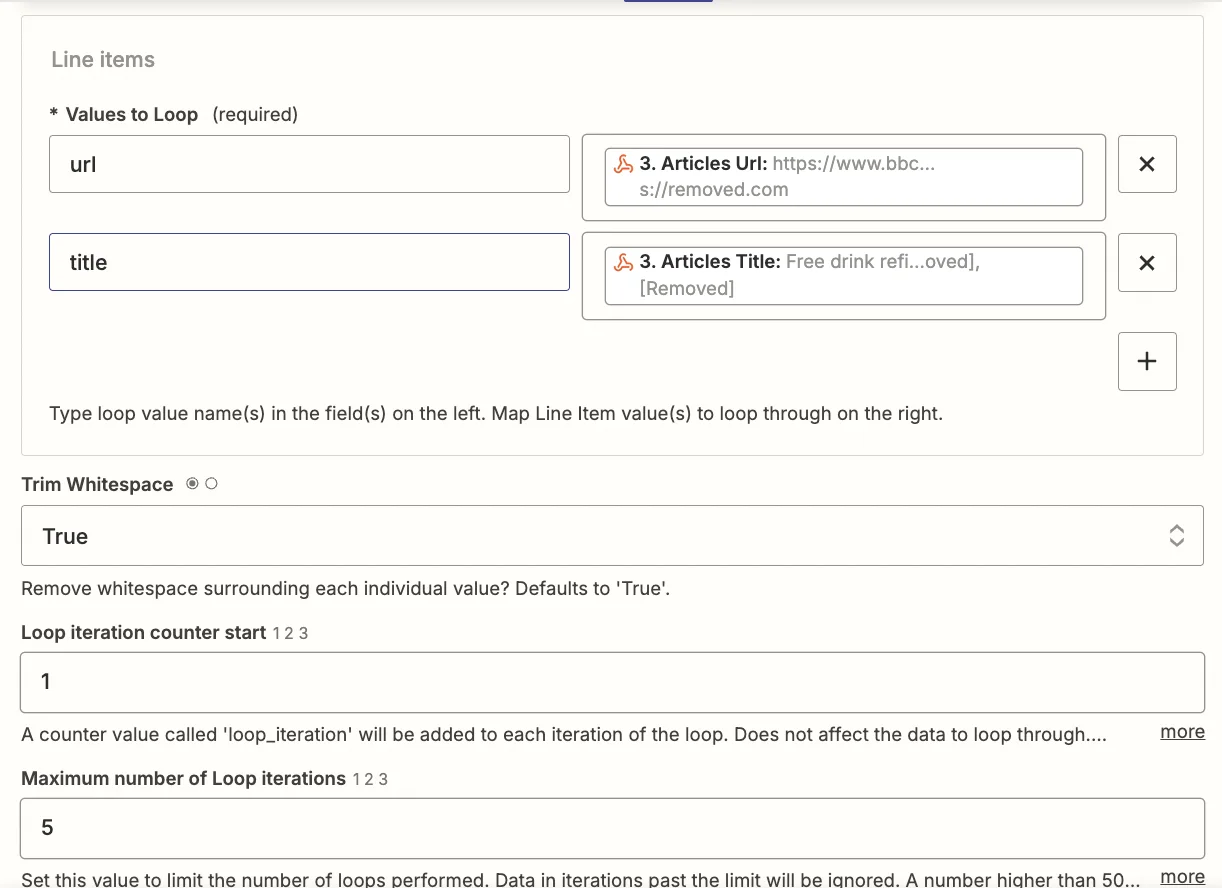Screen dimensions: 1222x888
Task: Click the webhook icon in Articles Url pill
Action: click(624, 164)
